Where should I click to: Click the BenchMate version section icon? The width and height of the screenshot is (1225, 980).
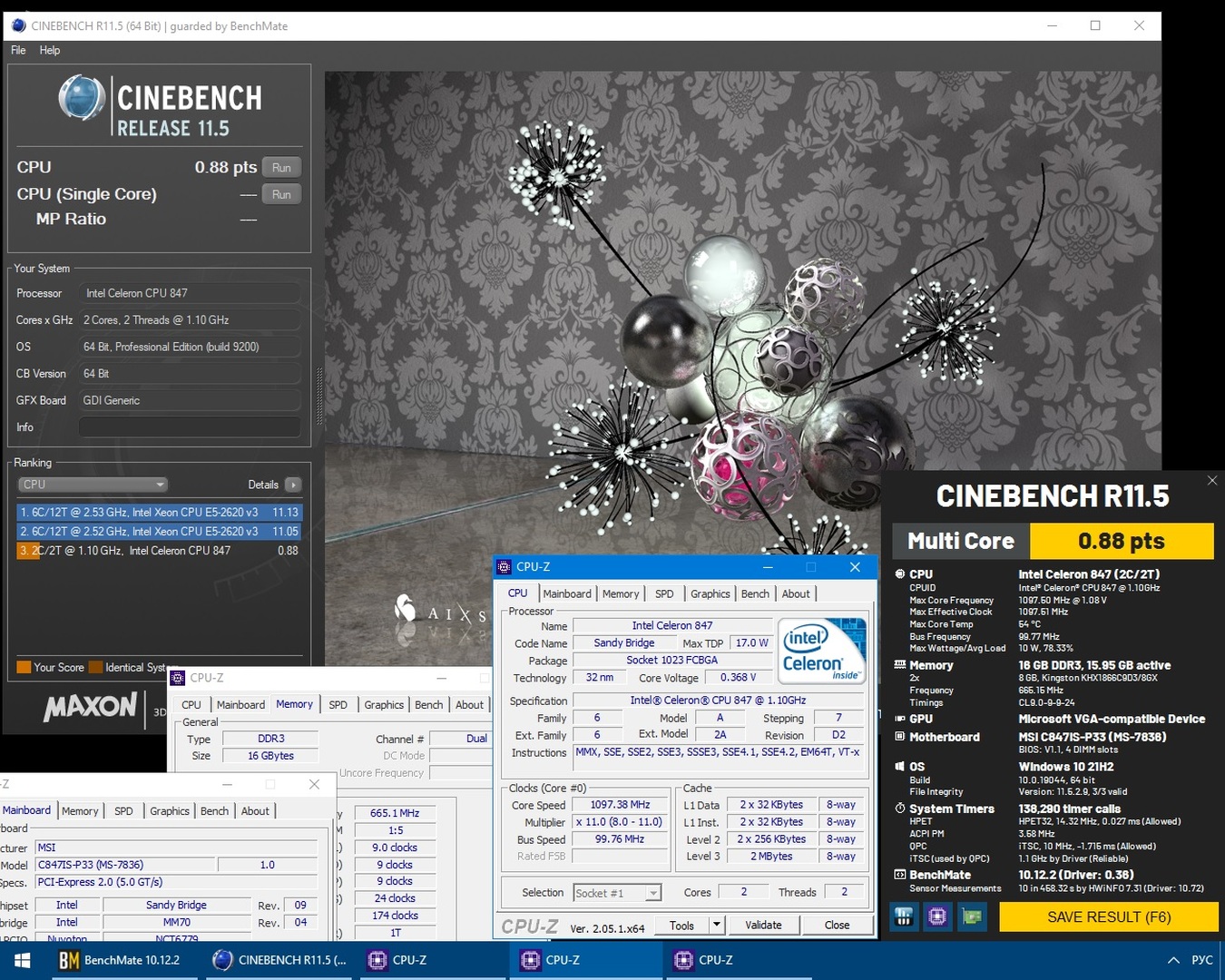tap(900, 875)
